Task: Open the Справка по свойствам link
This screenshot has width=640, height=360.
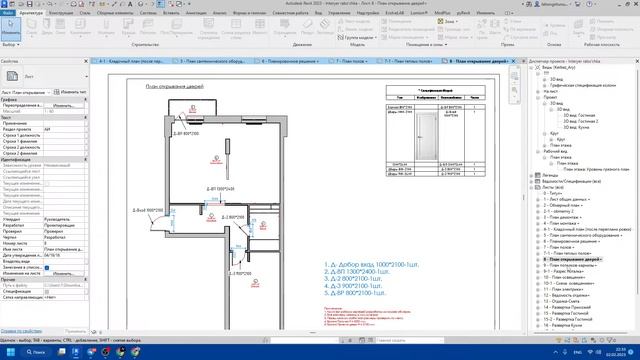Action: click(x=21, y=331)
